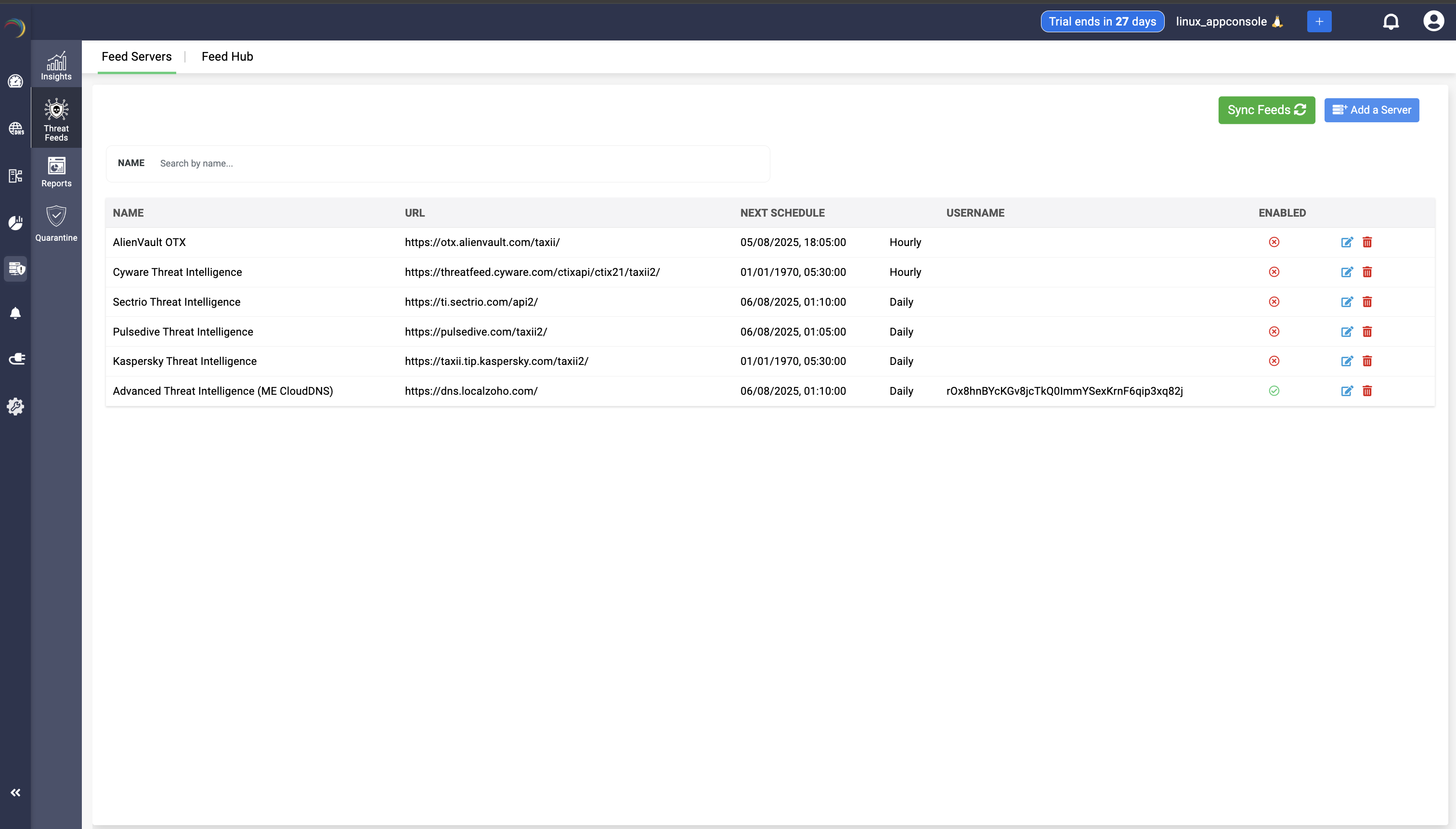Click the Sync Feeds button
The image size is (1456, 829).
1266,110
